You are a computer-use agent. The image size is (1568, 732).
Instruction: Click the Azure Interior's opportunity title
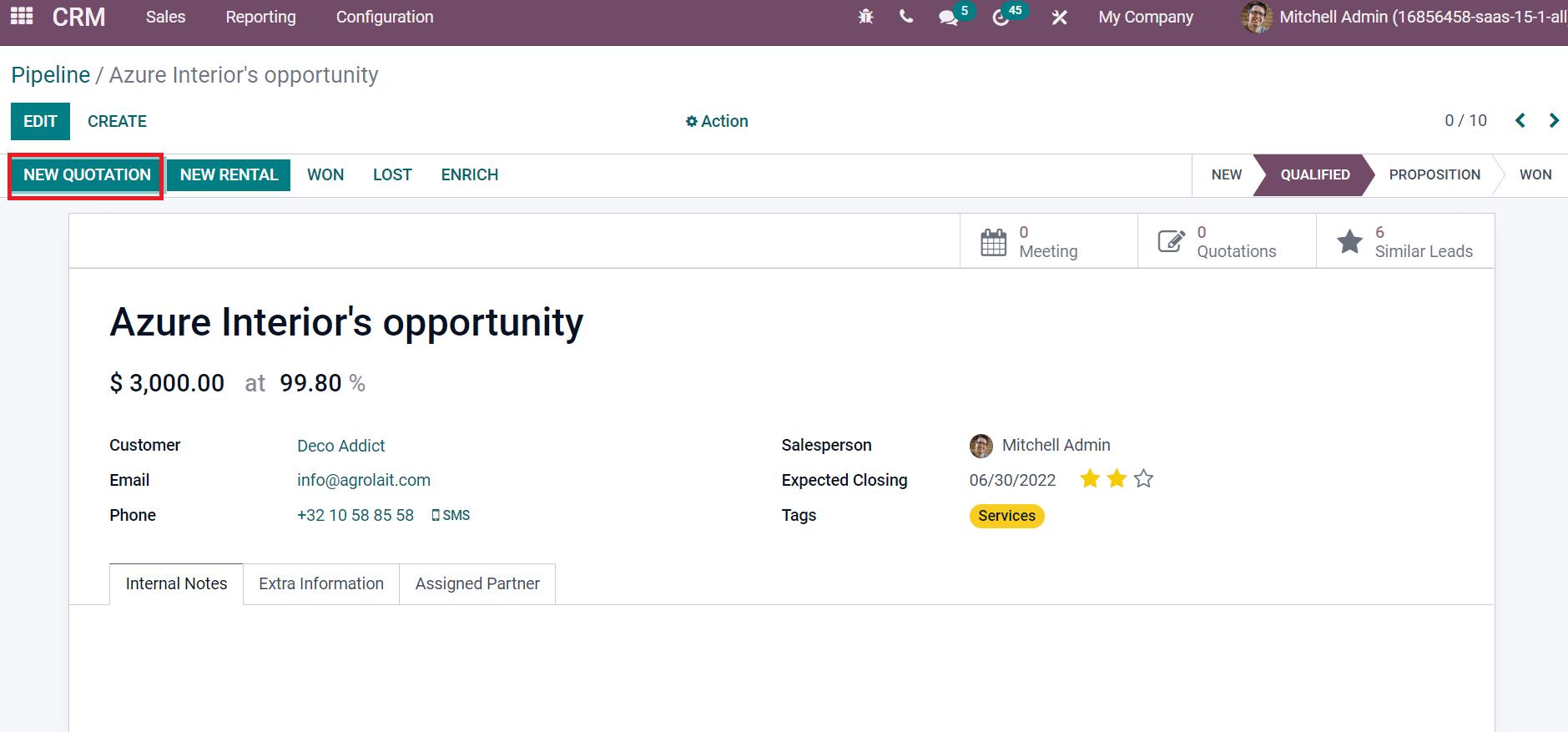[346, 322]
